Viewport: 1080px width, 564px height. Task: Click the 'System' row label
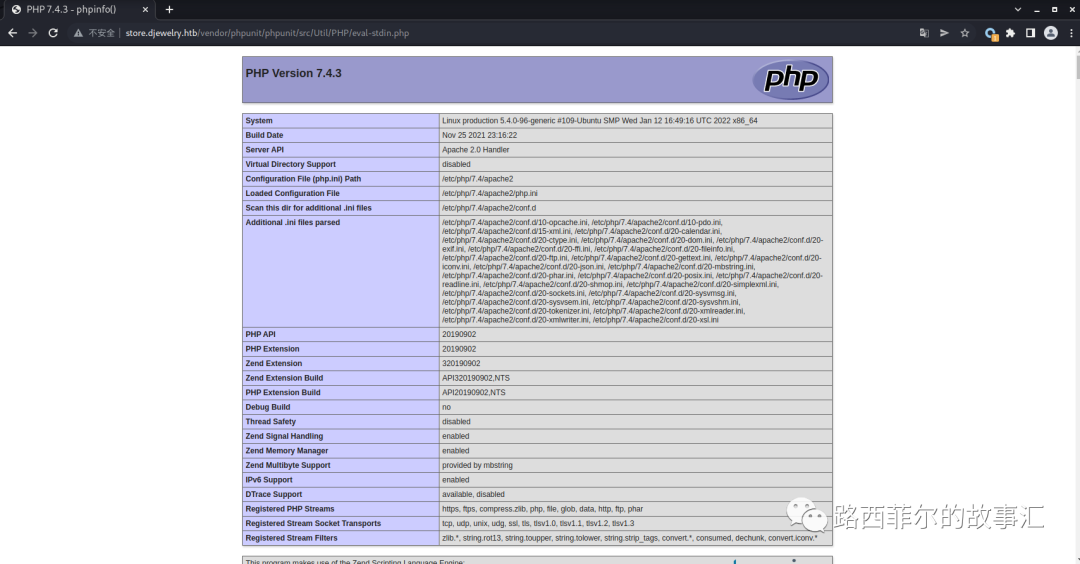(259, 121)
